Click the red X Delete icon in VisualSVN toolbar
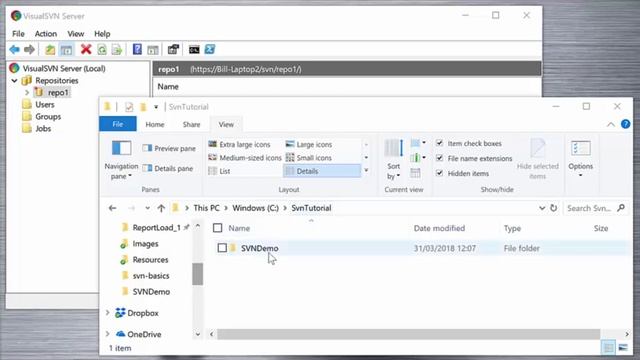 (x=86, y=49)
